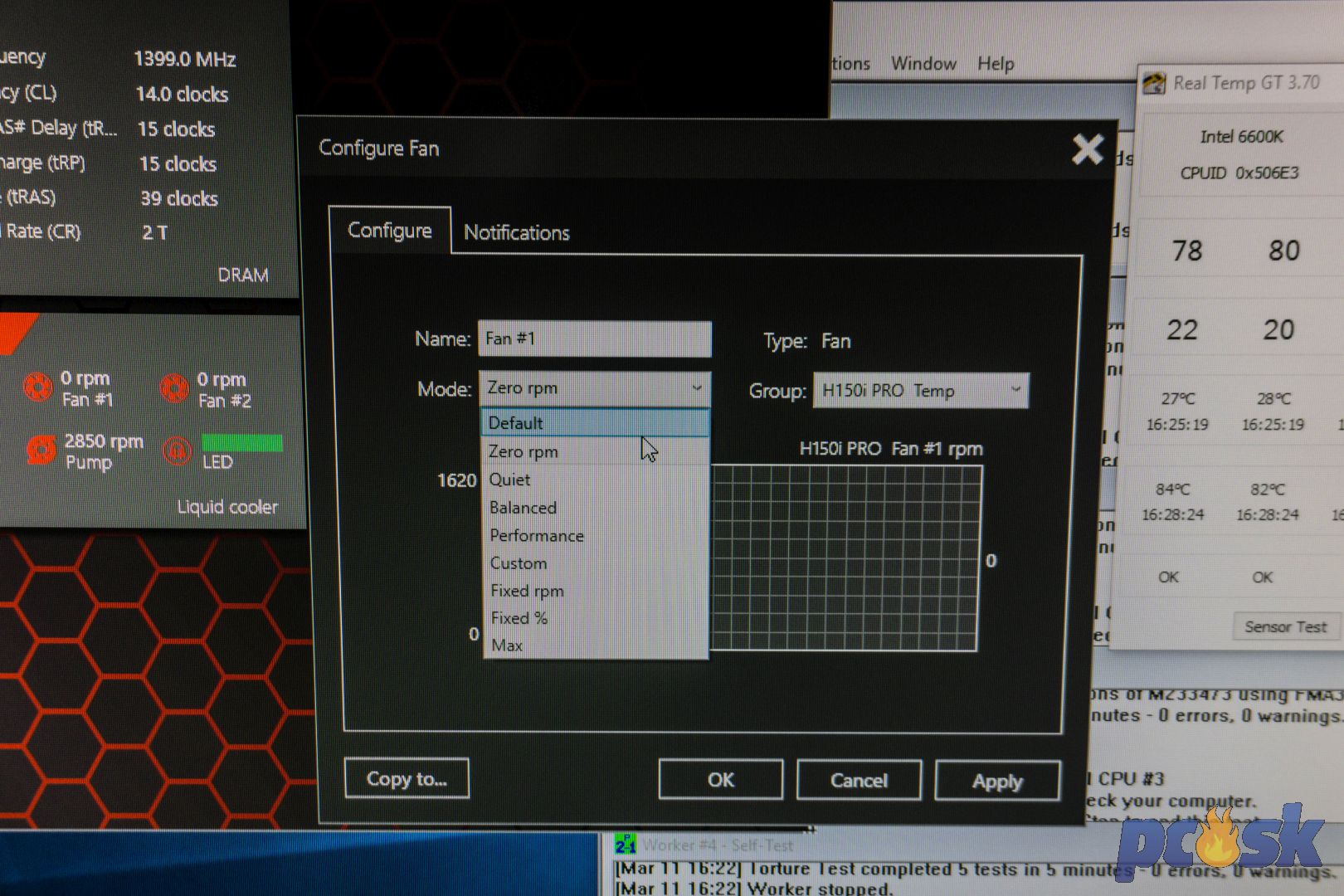Click the 80 temperature in Real Temp
This screenshot has width=1344, height=896.
(1283, 251)
